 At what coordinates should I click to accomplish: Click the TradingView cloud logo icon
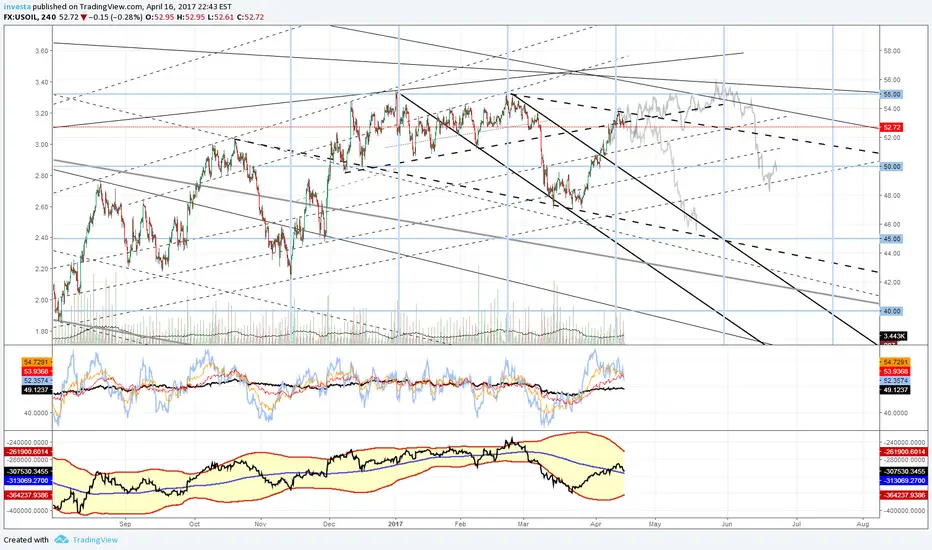61,540
